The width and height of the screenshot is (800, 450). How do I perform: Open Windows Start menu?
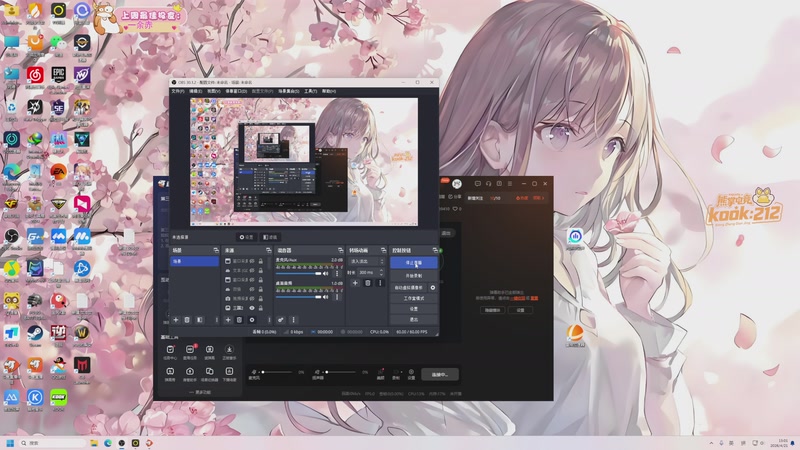(x=10, y=443)
